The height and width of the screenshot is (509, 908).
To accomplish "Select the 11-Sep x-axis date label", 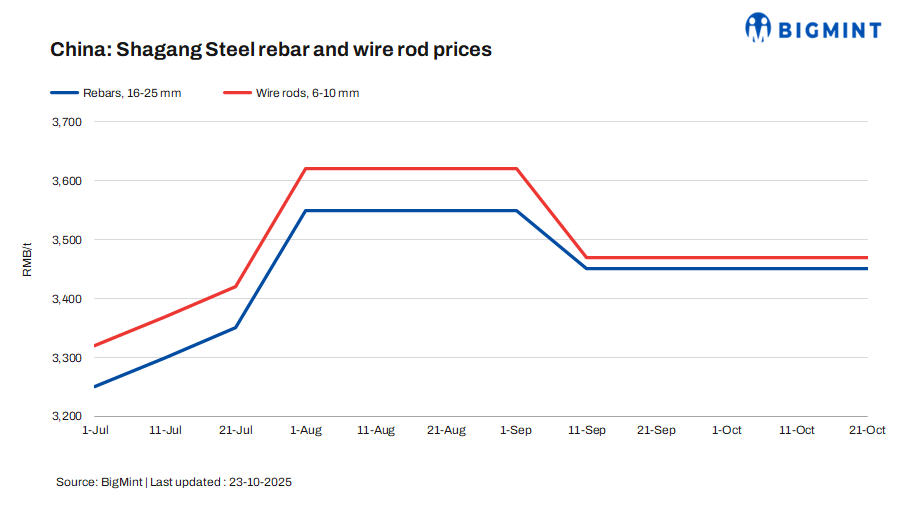I will coord(586,430).
